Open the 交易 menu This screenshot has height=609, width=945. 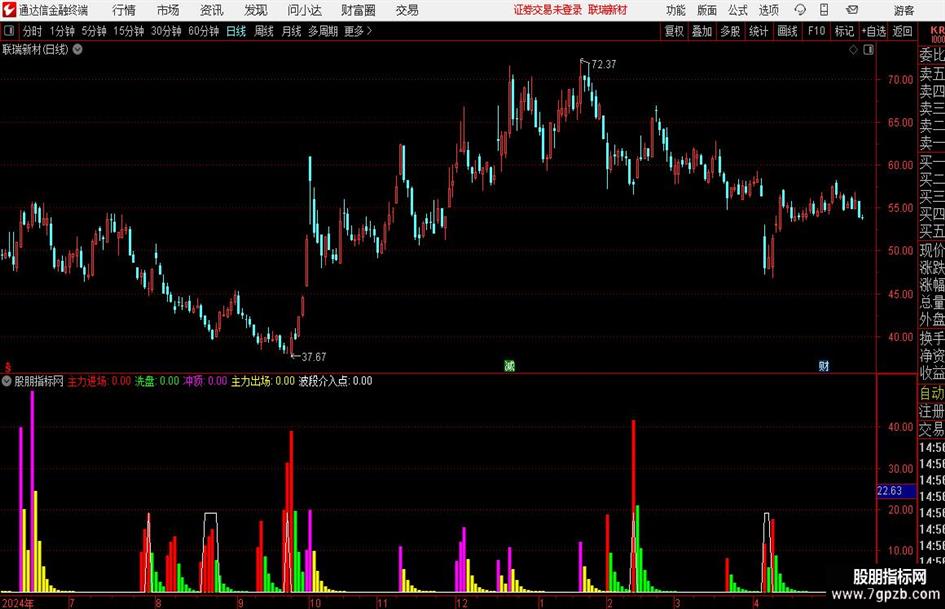pos(407,10)
